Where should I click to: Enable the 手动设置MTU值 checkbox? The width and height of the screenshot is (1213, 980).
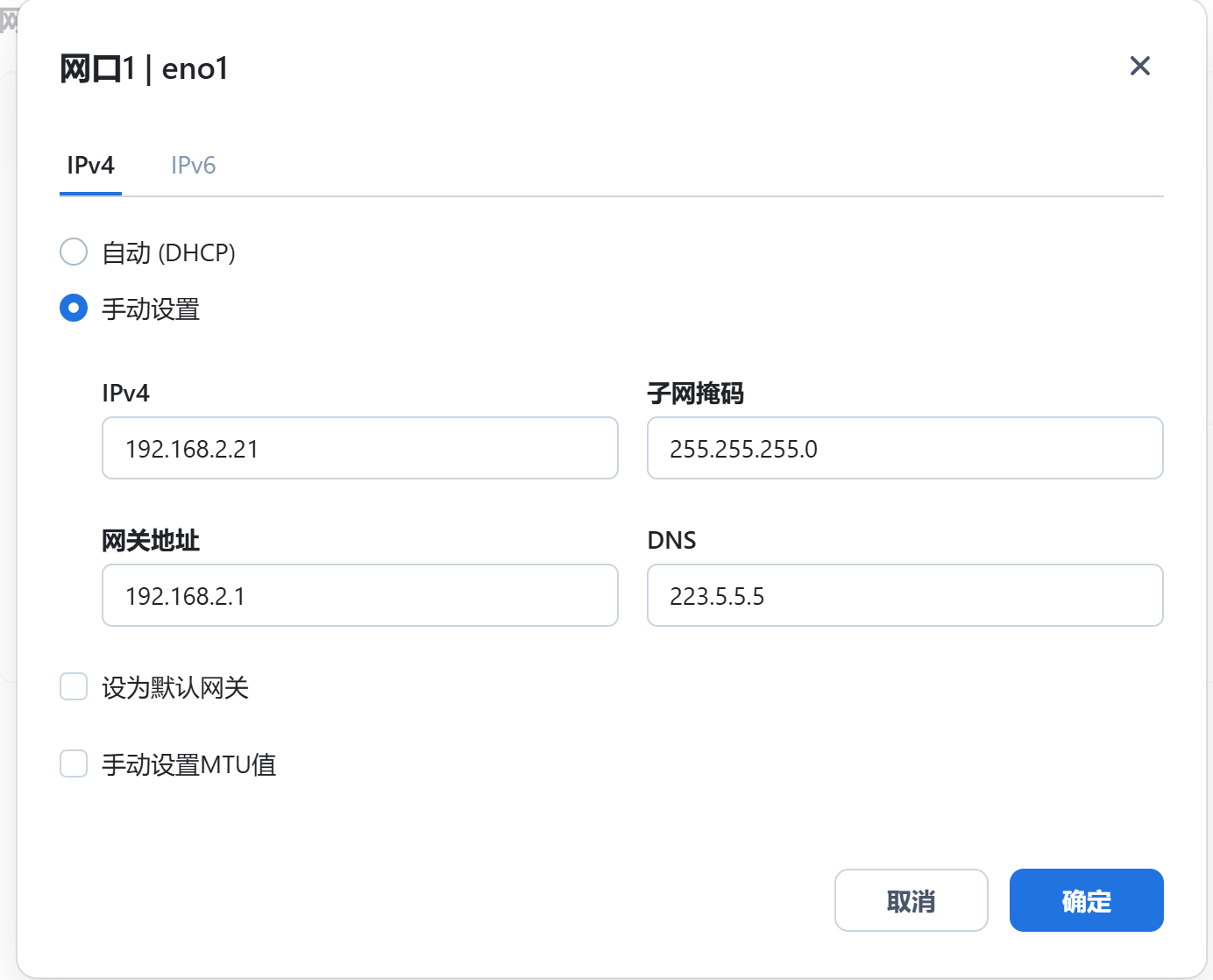(74, 763)
